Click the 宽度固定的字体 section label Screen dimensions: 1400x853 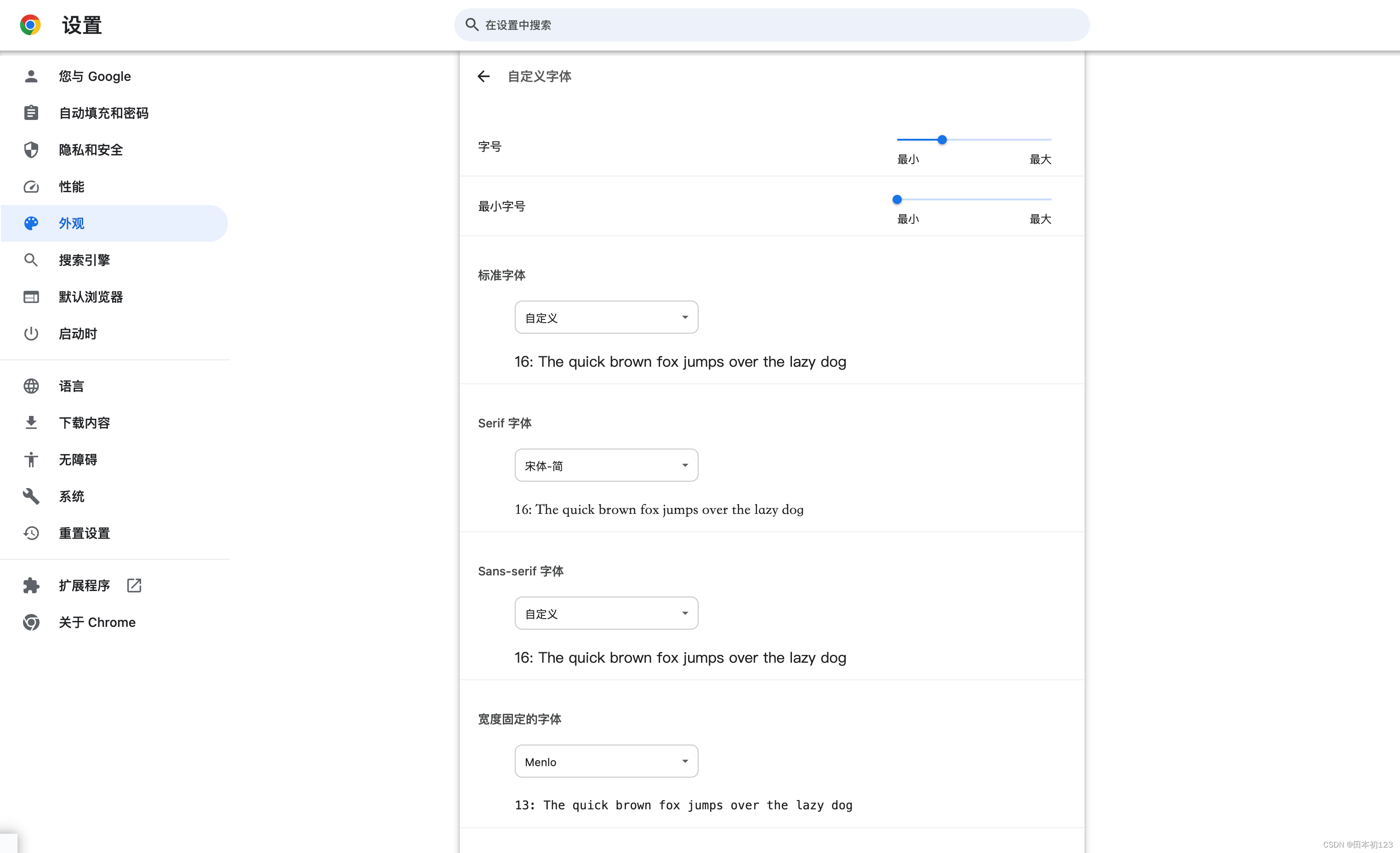tap(519, 719)
